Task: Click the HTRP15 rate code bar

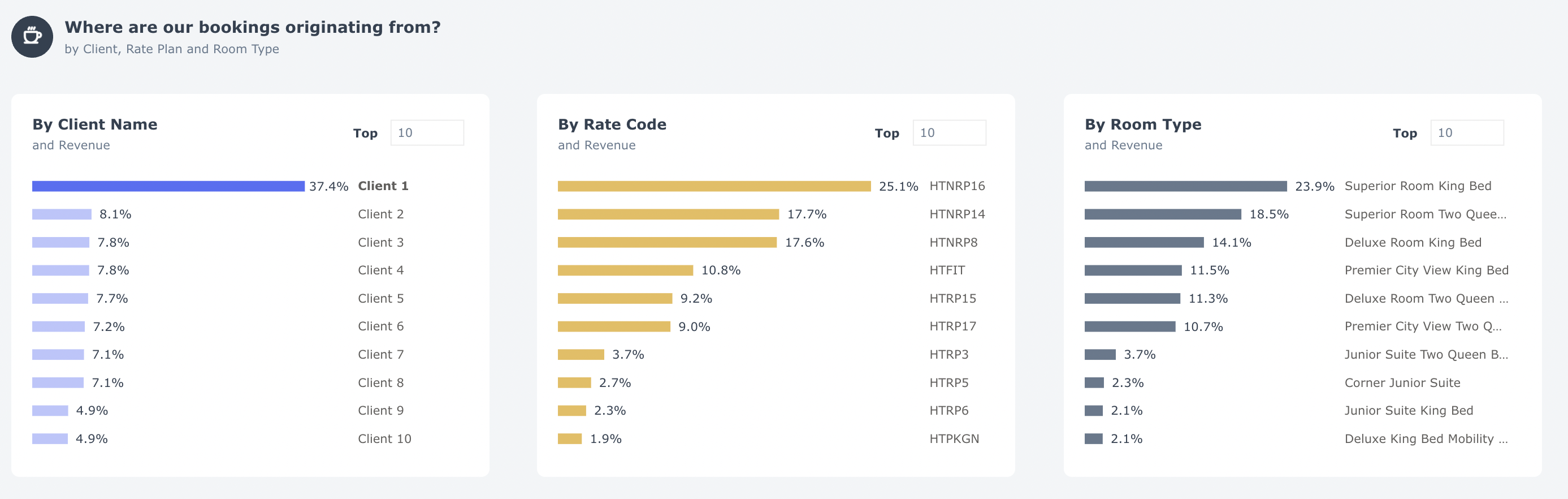Action: click(614, 299)
